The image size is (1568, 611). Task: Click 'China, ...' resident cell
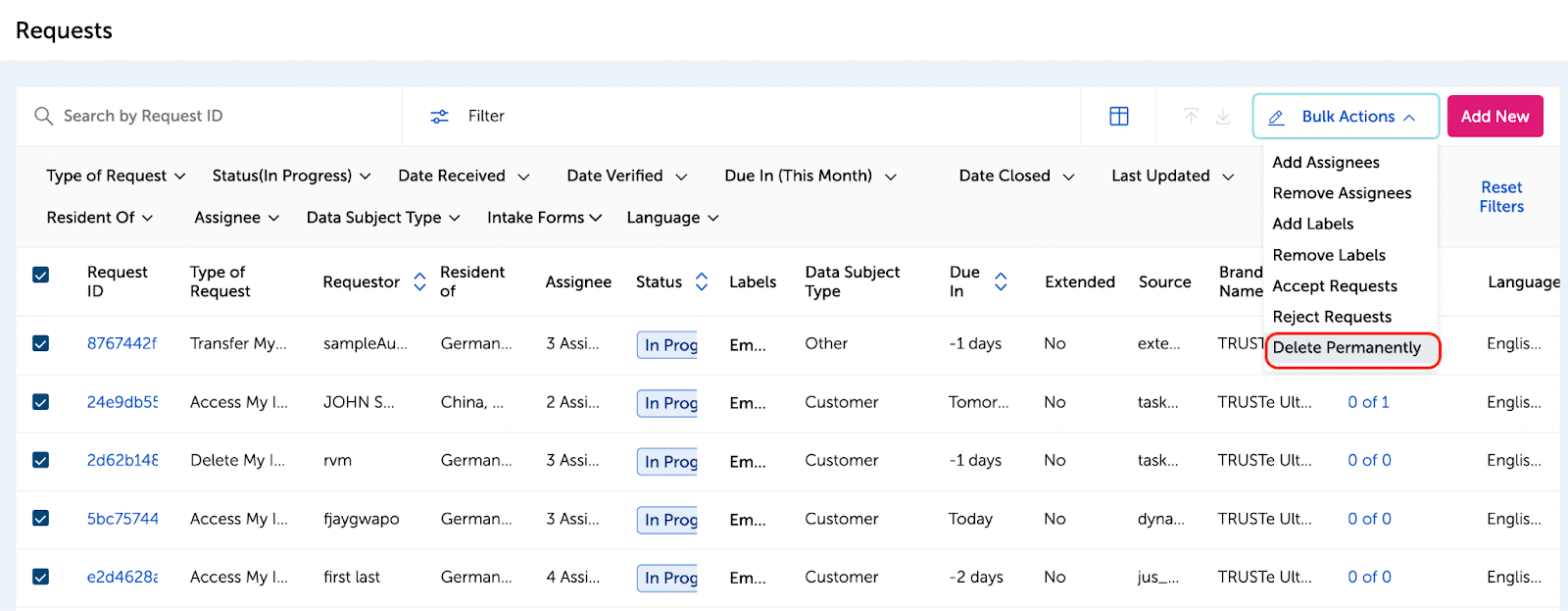click(472, 402)
